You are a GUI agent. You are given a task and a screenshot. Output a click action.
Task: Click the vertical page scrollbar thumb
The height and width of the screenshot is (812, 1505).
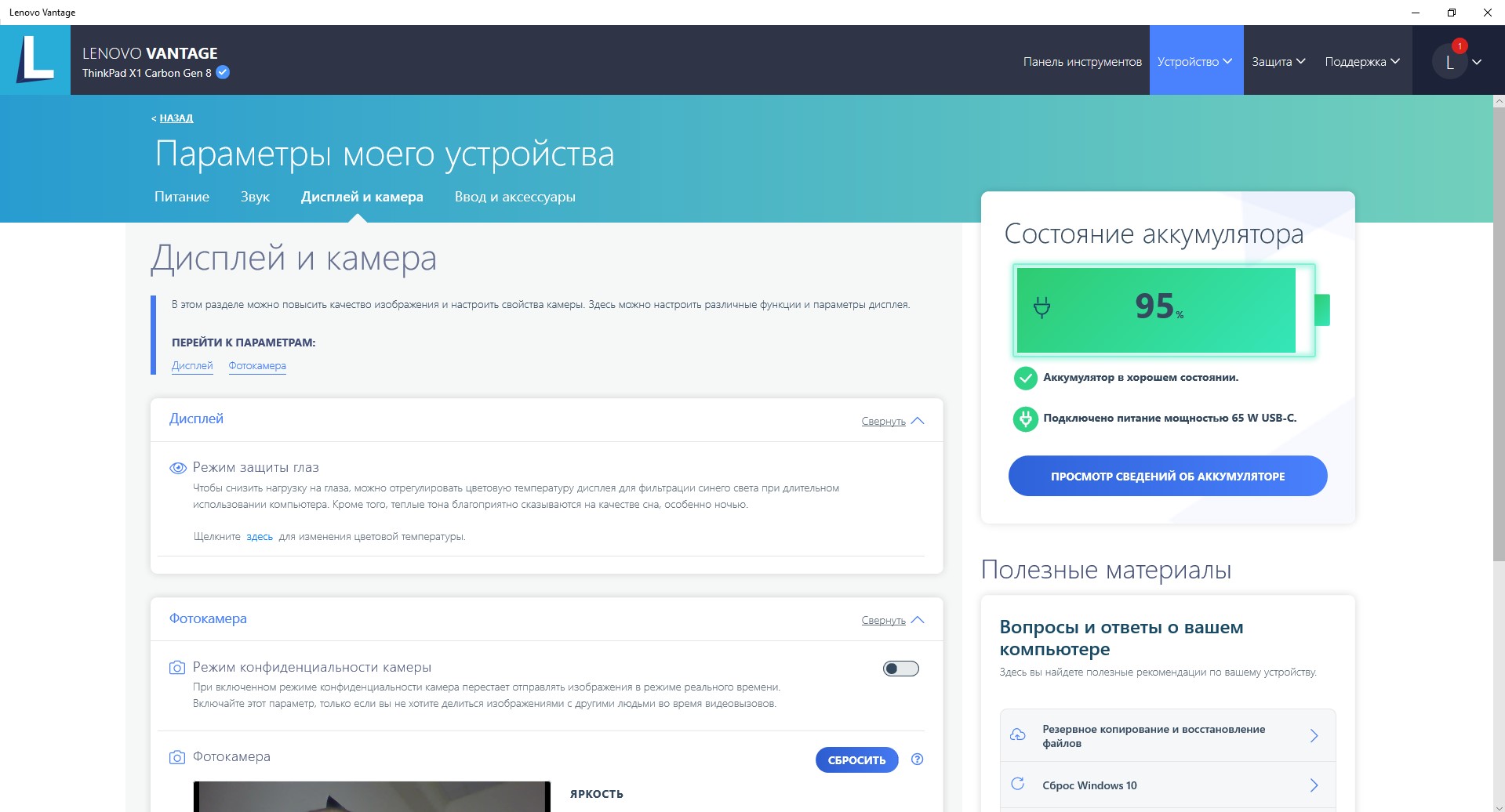(1499, 335)
